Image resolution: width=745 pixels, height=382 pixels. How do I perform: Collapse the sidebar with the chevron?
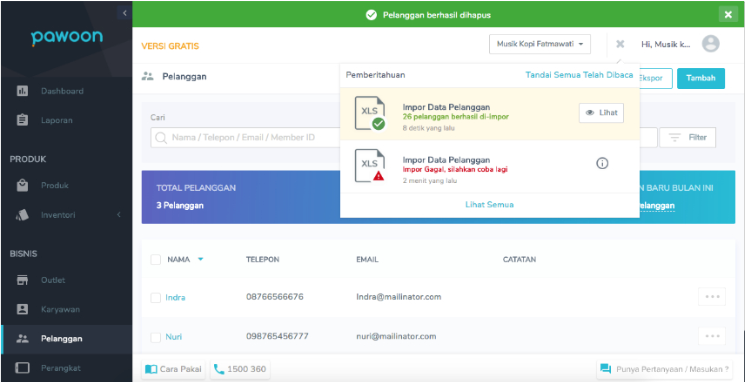124,13
